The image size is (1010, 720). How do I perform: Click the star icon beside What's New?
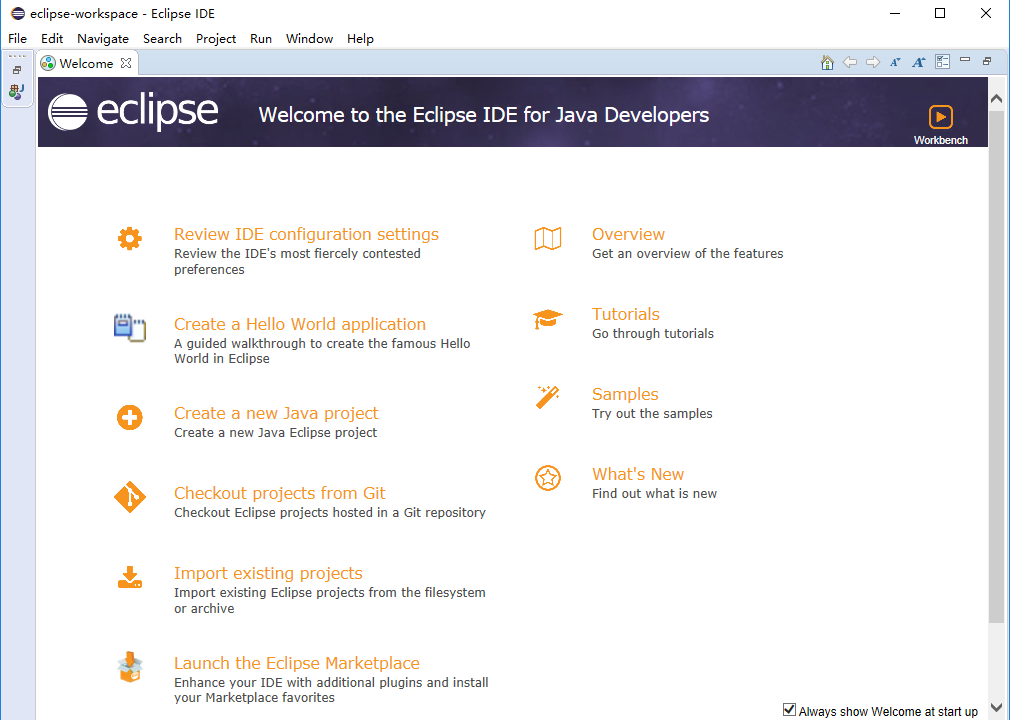[x=548, y=478]
